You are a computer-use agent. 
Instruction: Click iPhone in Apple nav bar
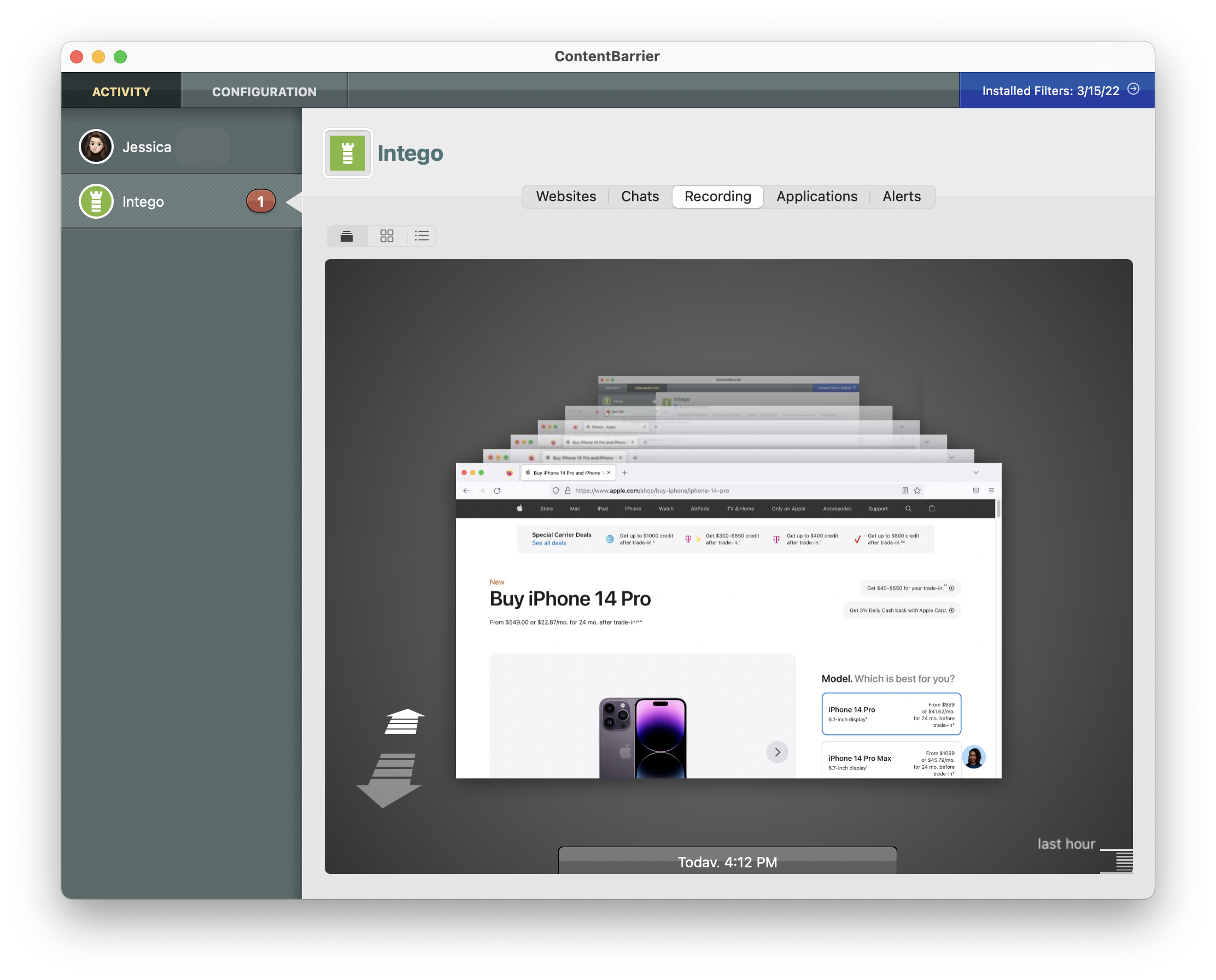pyautogui.click(x=633, y=509)
